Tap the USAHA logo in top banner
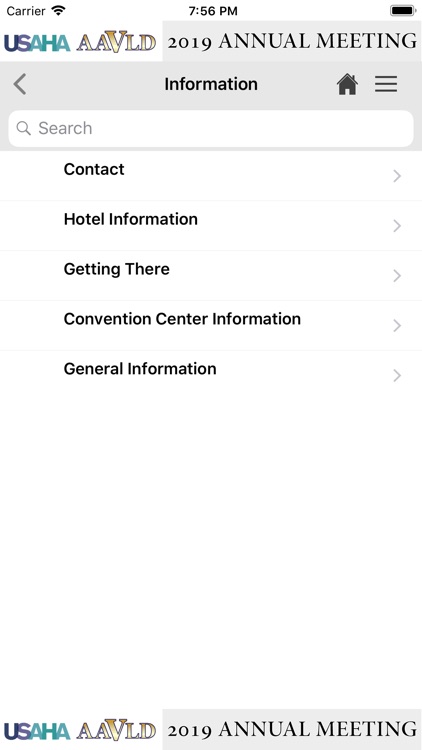Image resolution: width=422 pixels, height=750 pixels. pyautogui.click(x=37, y=43)
